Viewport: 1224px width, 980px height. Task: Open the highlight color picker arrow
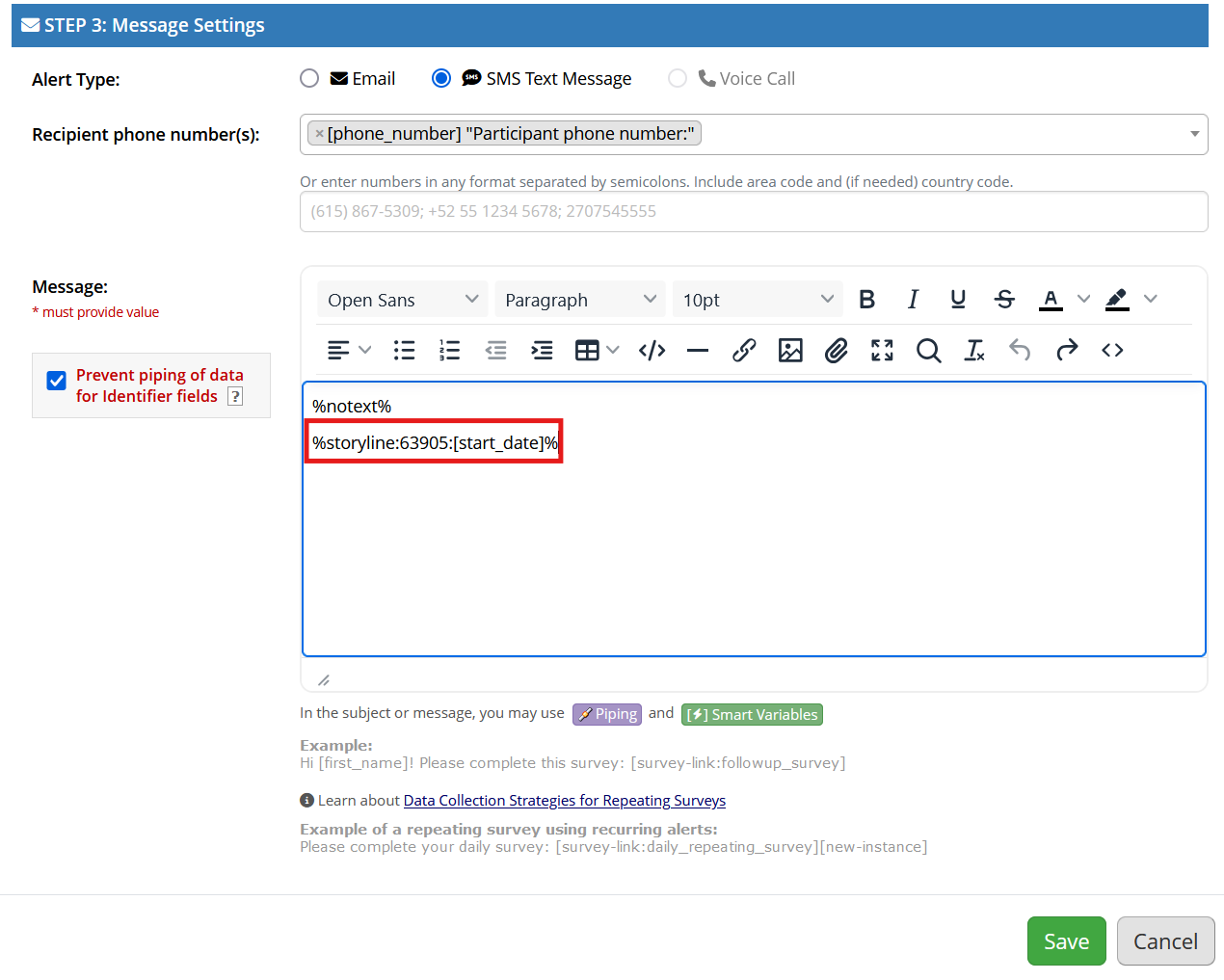(x=1150, y=300)
